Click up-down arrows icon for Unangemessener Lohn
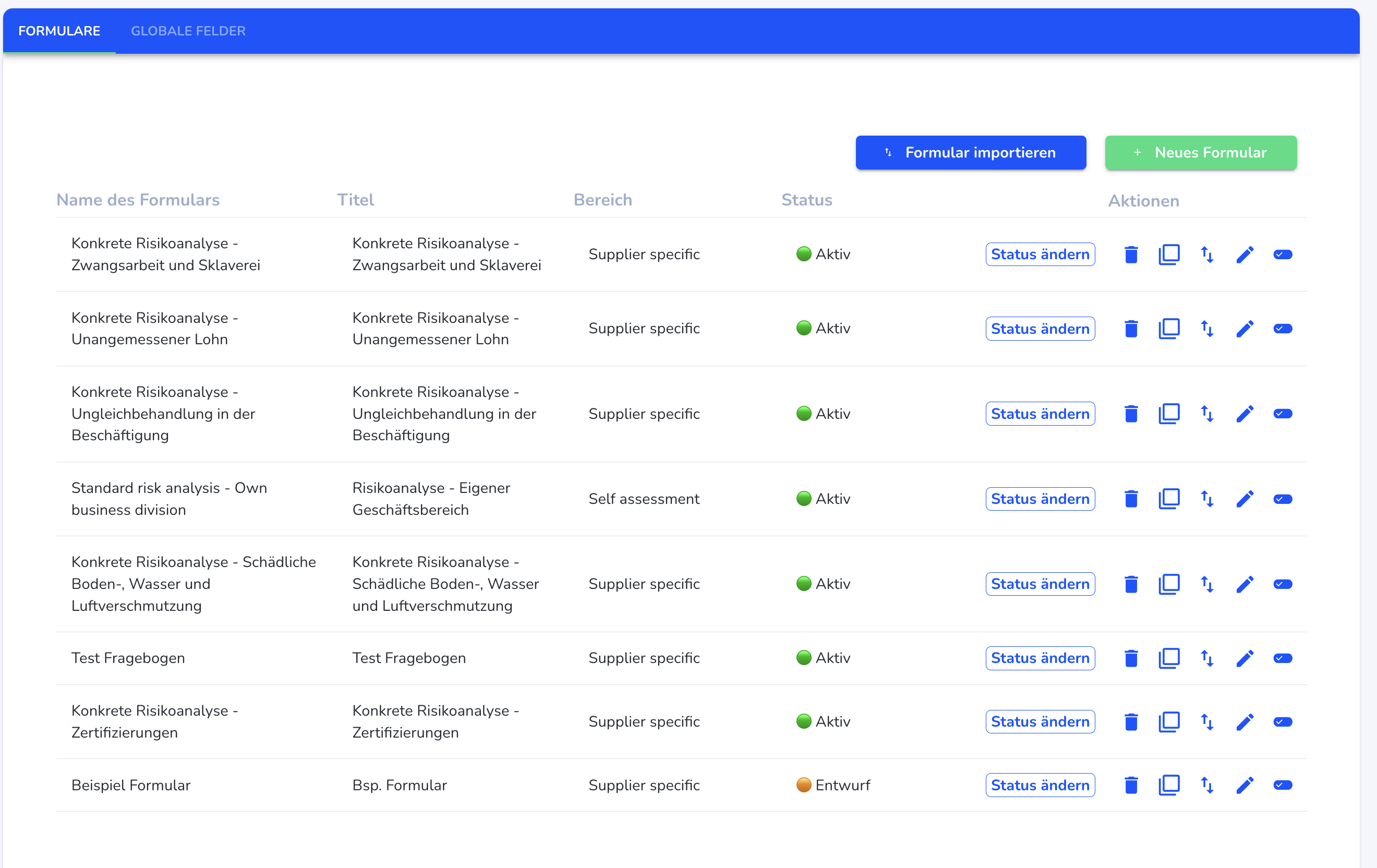 [x=1206, y=329]
